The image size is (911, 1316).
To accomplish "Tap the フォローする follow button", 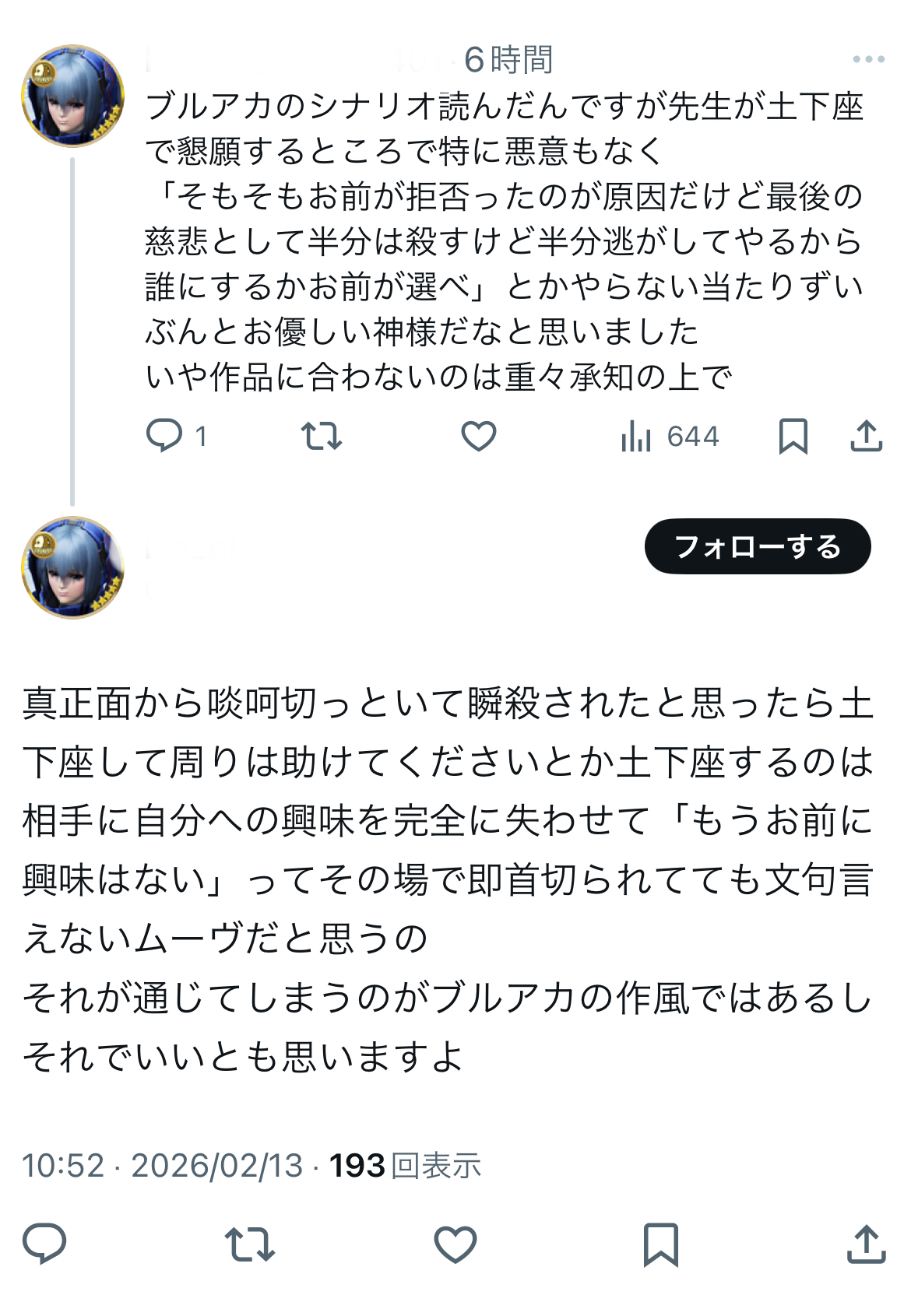I will (x=757, y=546).
